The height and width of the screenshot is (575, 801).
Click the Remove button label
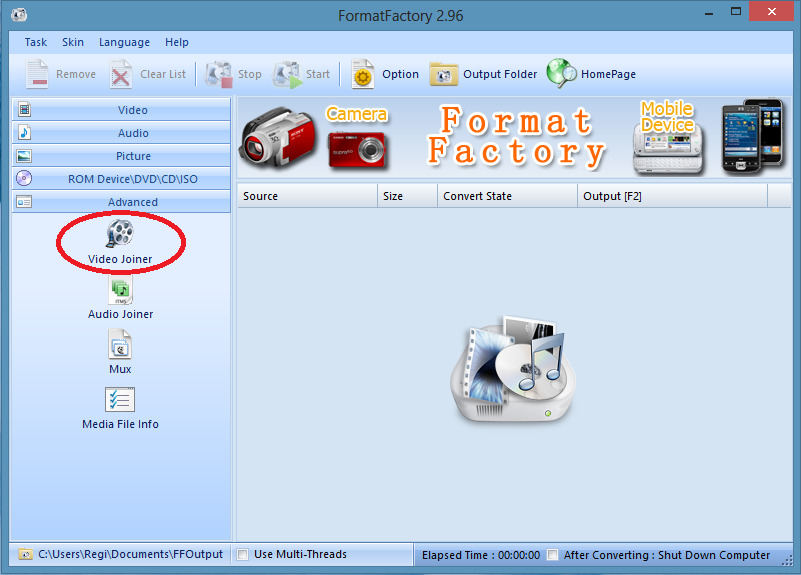pos(76,74)
